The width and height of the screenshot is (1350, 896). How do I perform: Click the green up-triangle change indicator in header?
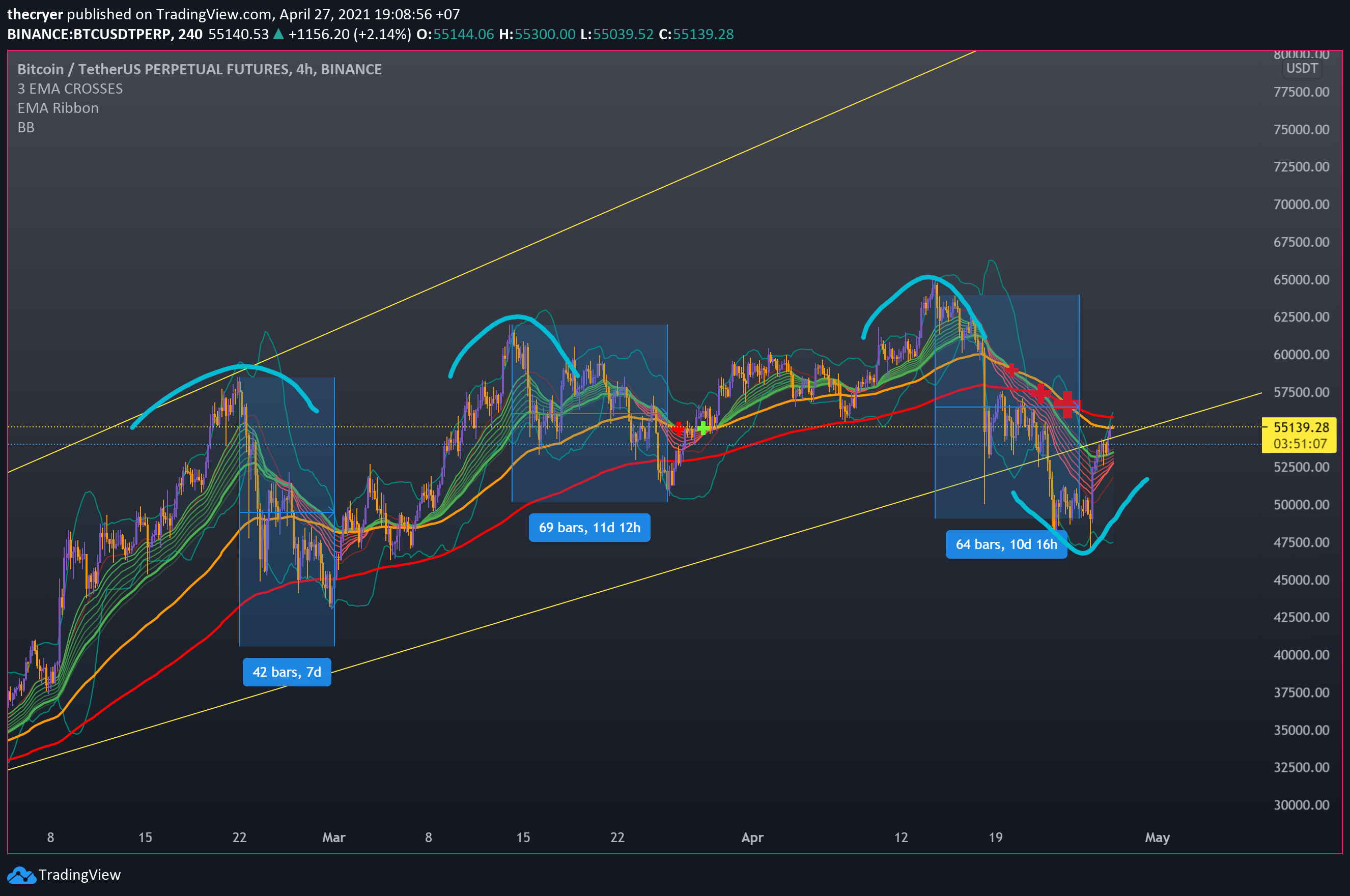278,34
